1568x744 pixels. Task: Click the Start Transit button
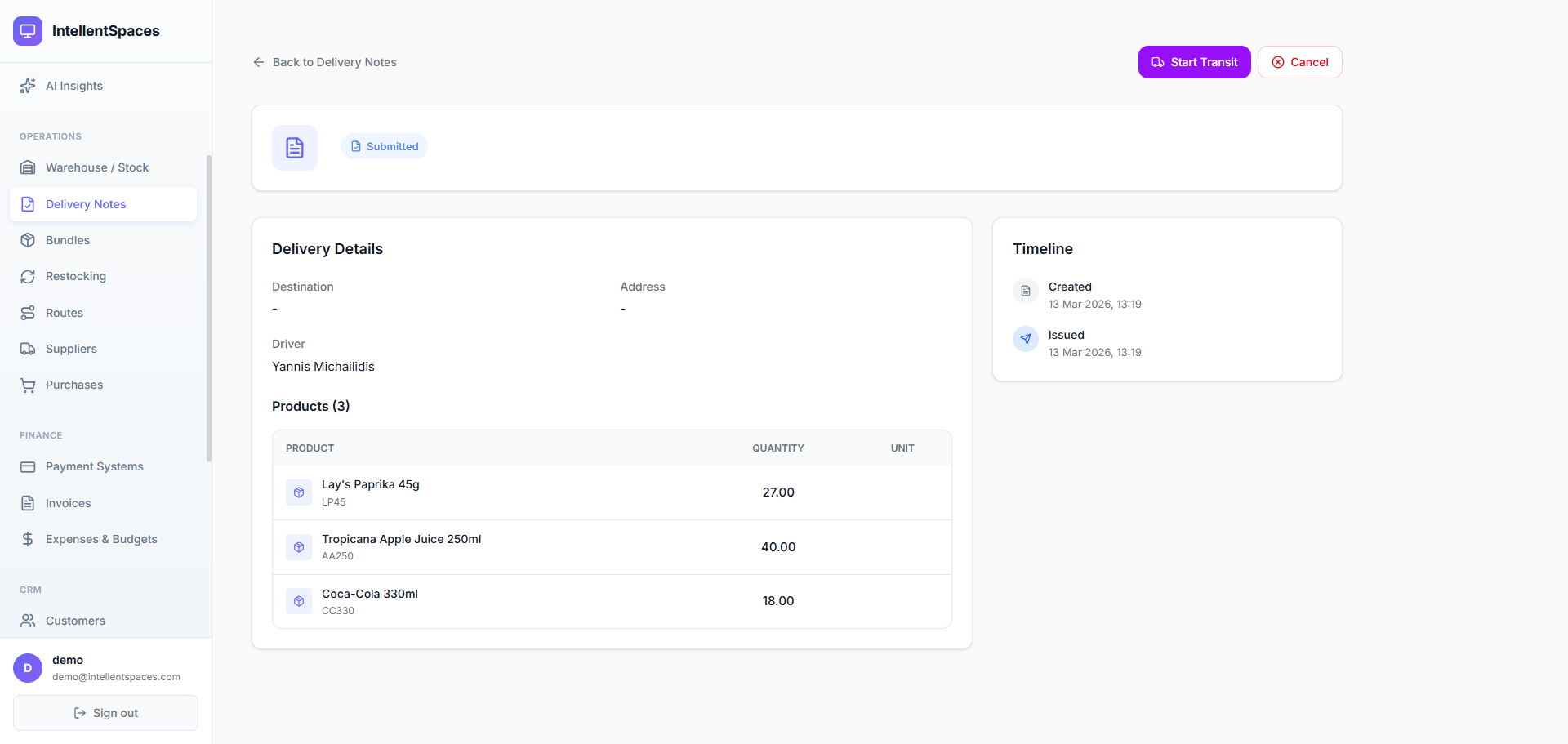[1194, 62]
